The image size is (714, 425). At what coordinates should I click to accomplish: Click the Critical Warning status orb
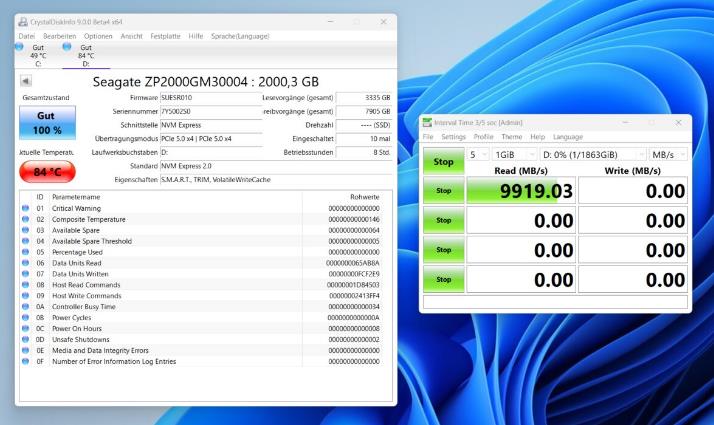pos(25,208)
